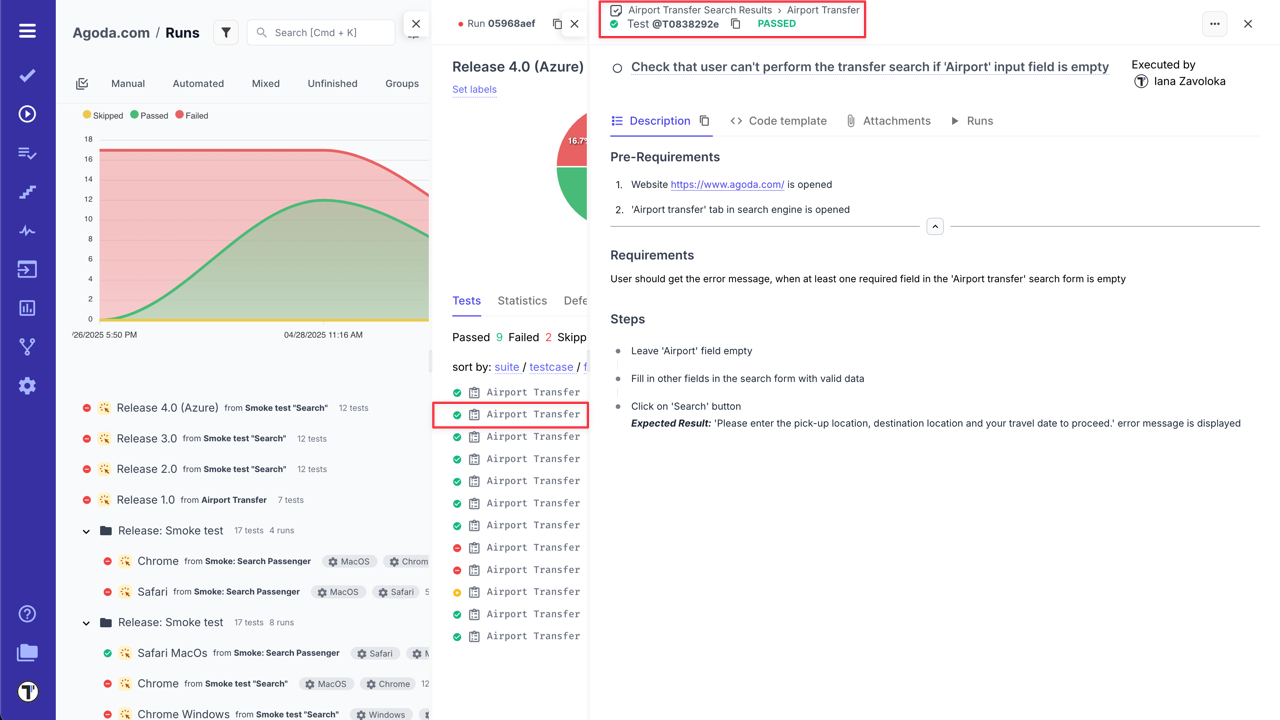Select the branches icon in the sidebar
1280x720 pixels.
tap(27, 347)
